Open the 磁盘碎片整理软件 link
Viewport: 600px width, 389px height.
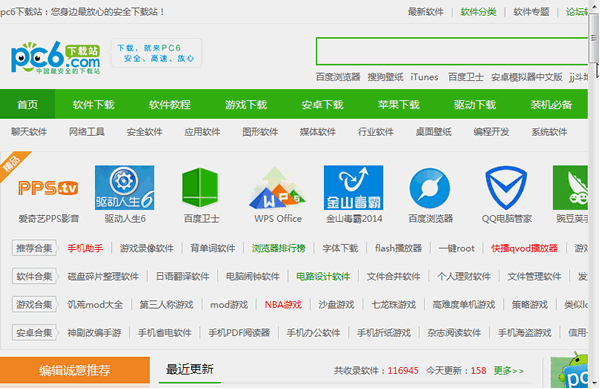pos(103,277)
